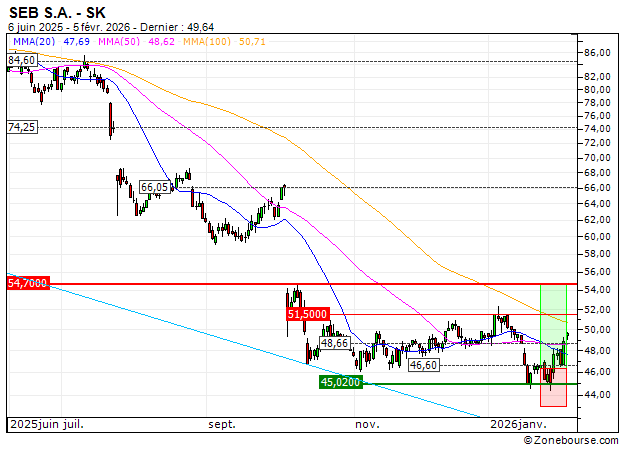Click the red stop-loss zone rectangle
625x450 pixels.
point(553,388)
